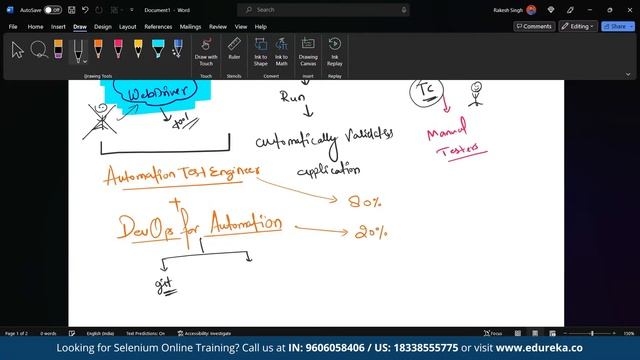Collapse the ribbon with chevron
The image size is (640, 360).
[x=628, y=74]
